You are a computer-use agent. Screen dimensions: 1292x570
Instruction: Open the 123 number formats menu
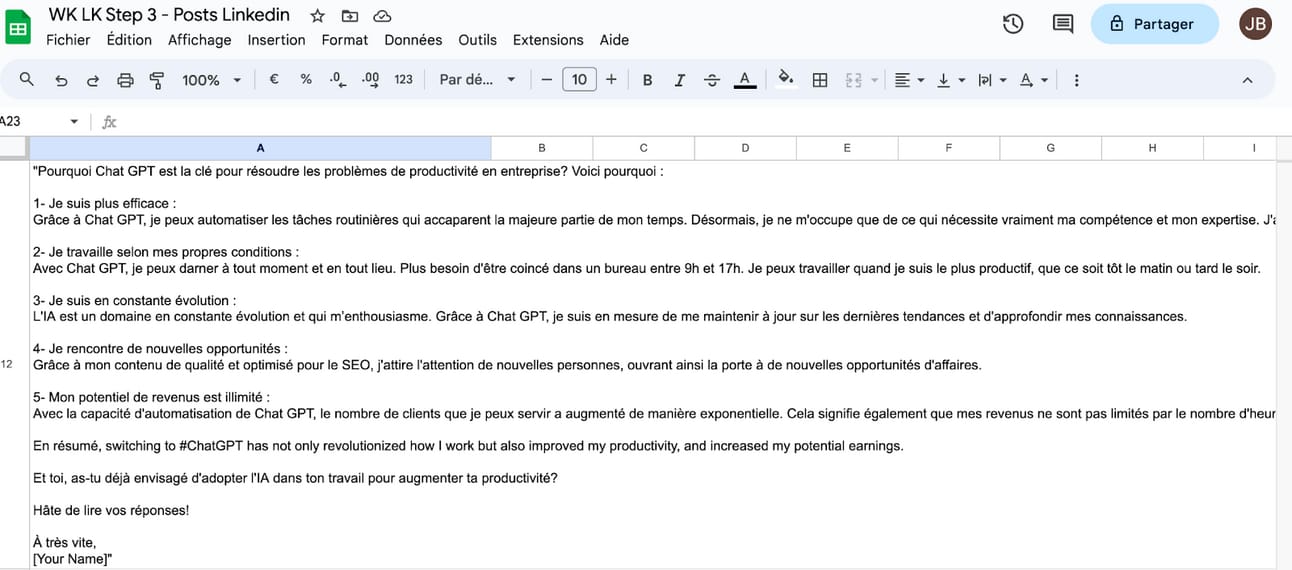click(403, 79)
